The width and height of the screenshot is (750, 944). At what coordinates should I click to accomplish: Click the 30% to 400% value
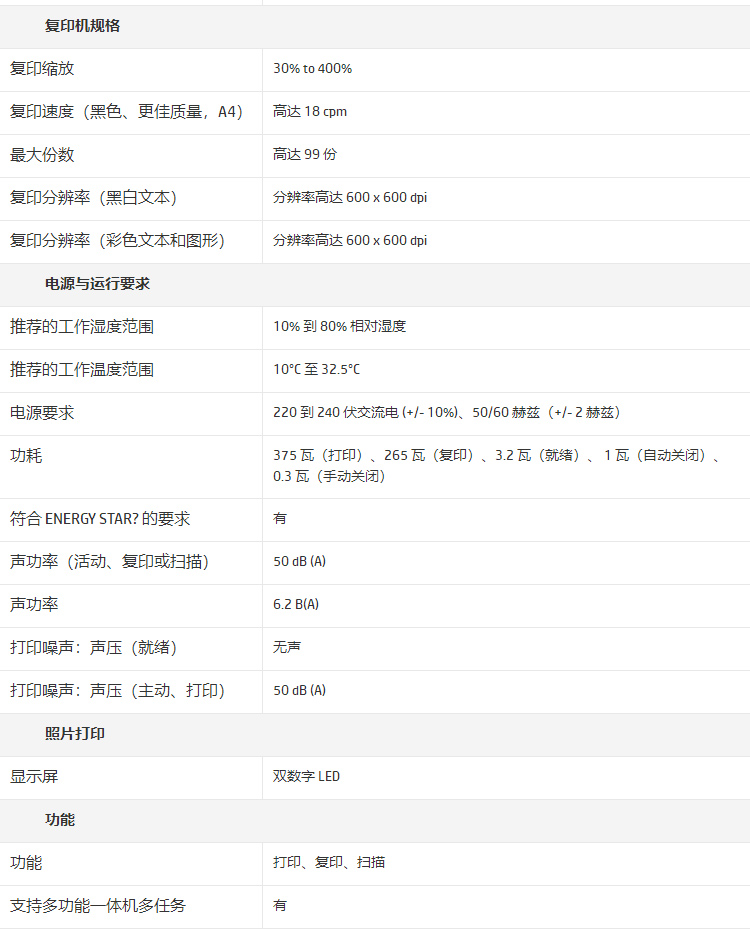click(312, 69)
